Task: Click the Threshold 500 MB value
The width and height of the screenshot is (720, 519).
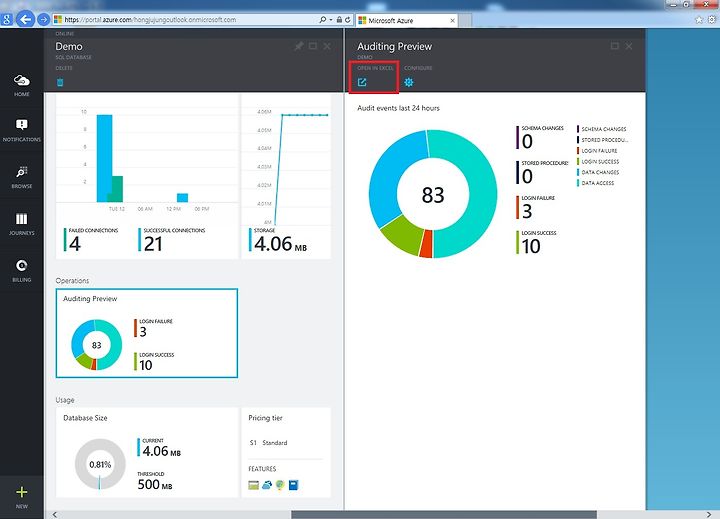Action: [x=155, y=485]
